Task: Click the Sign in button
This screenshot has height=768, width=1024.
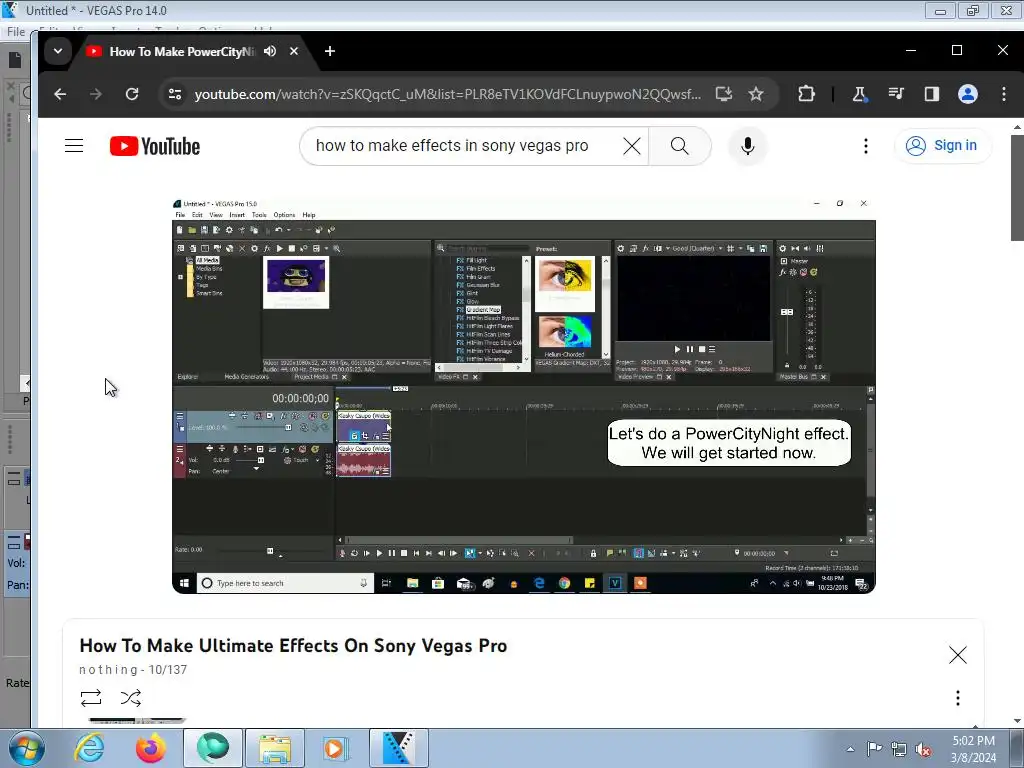Action: (942, 146)
